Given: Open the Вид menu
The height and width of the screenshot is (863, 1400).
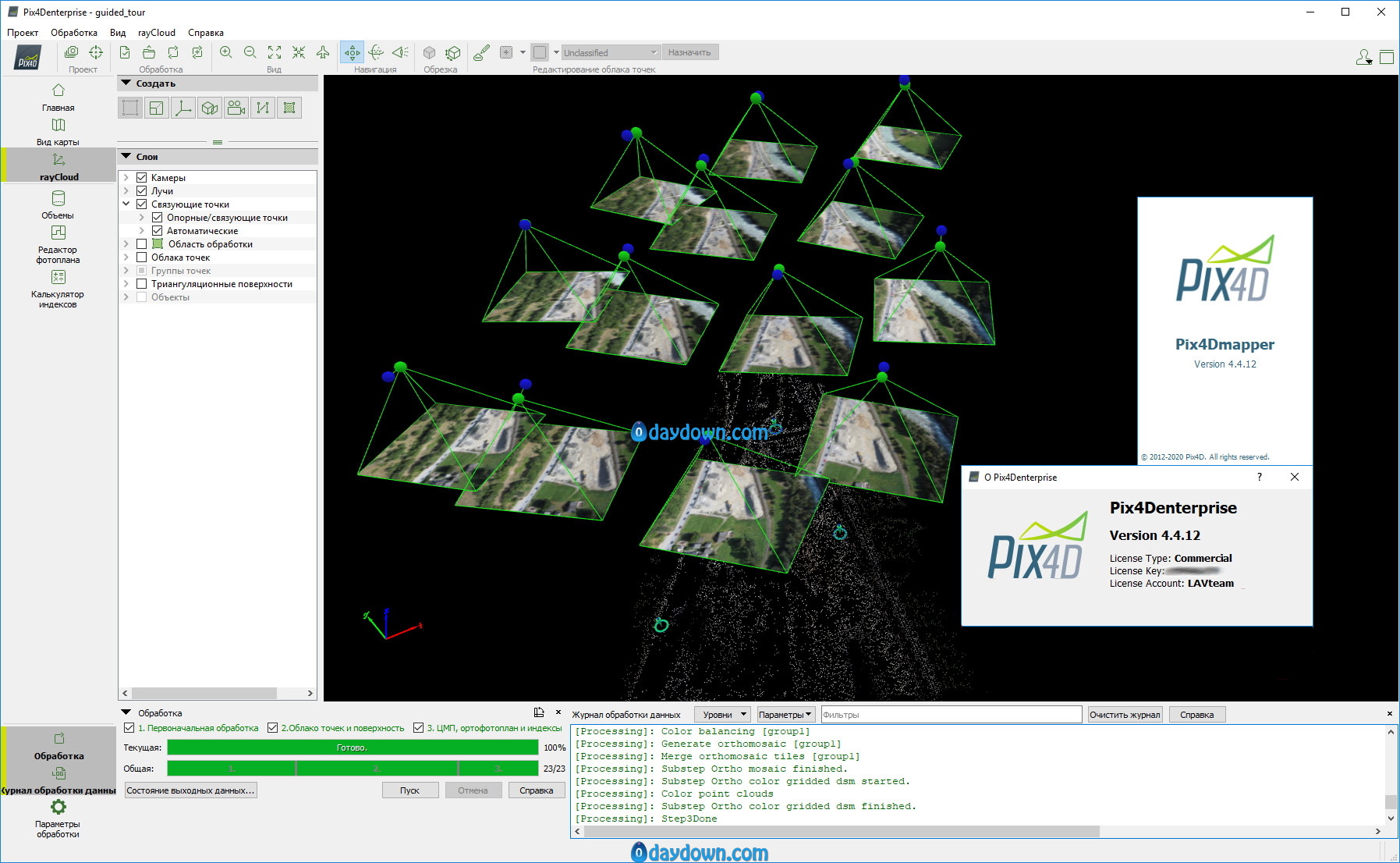Looking at the screenshot, I should (118, 33).
